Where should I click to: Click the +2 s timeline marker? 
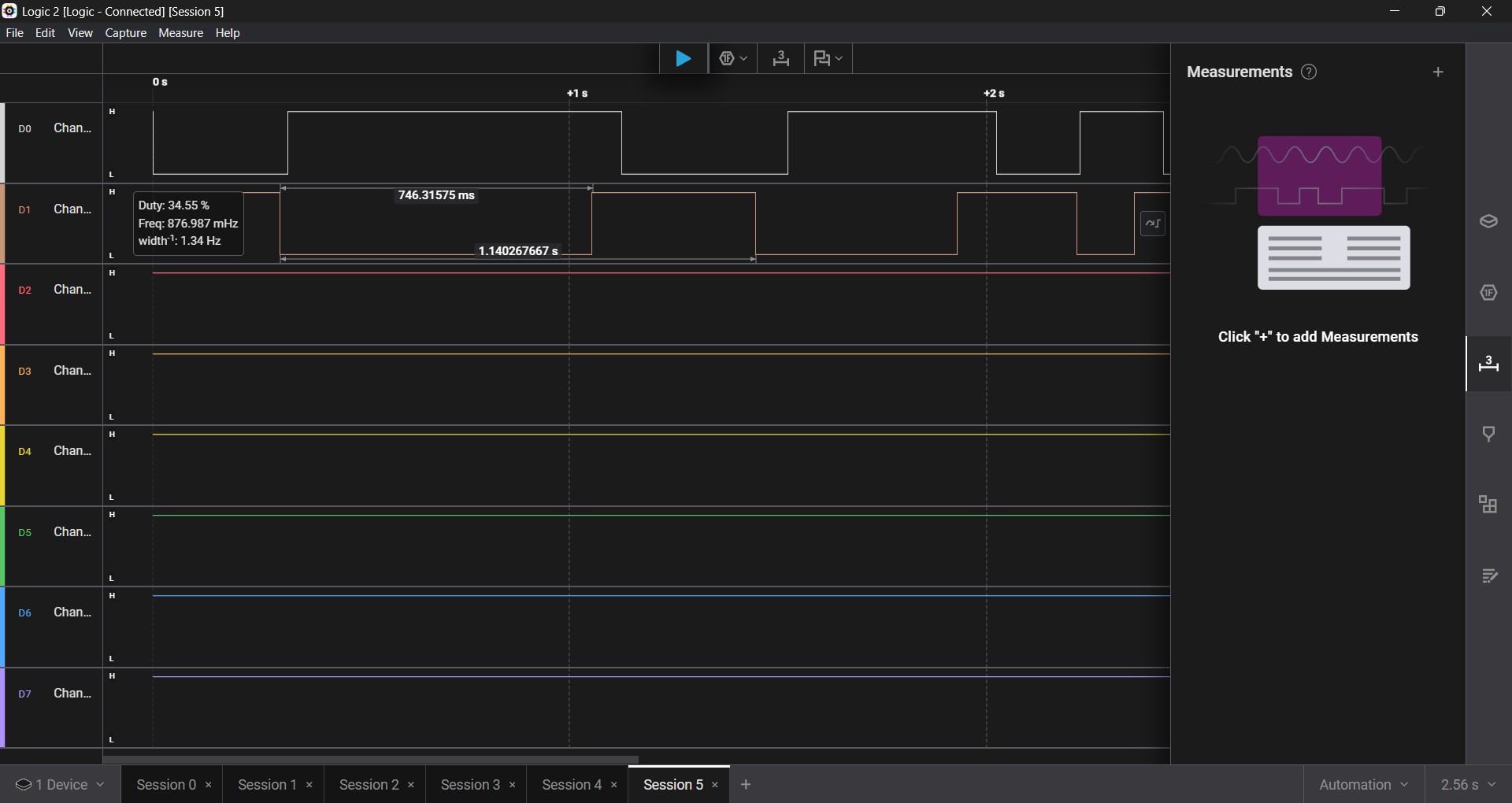tap(994, 94)
